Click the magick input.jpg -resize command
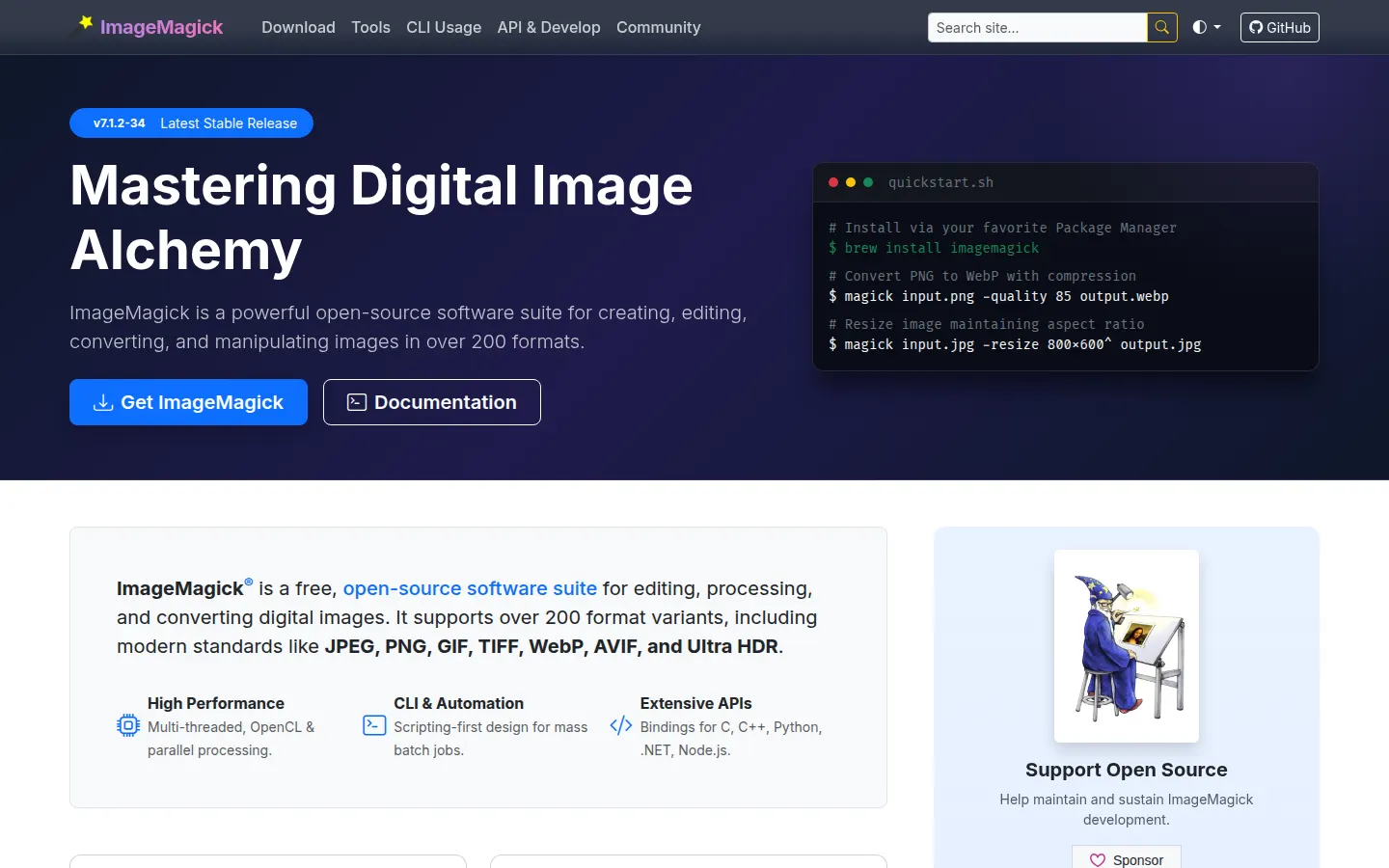1389x868 pixels. point(1015,344)
